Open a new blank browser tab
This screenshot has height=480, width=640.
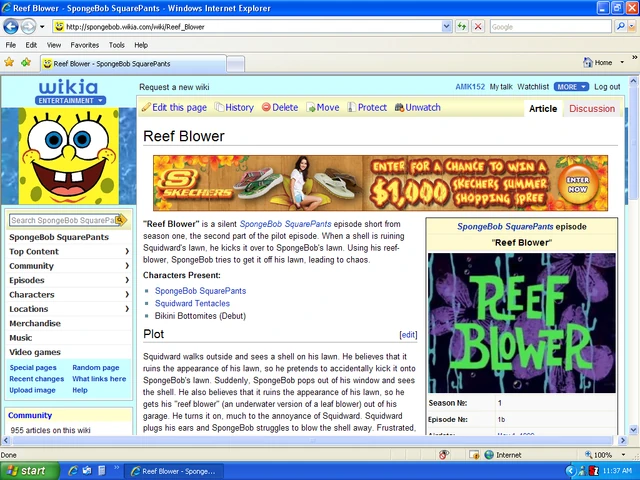tap(236, 64)
